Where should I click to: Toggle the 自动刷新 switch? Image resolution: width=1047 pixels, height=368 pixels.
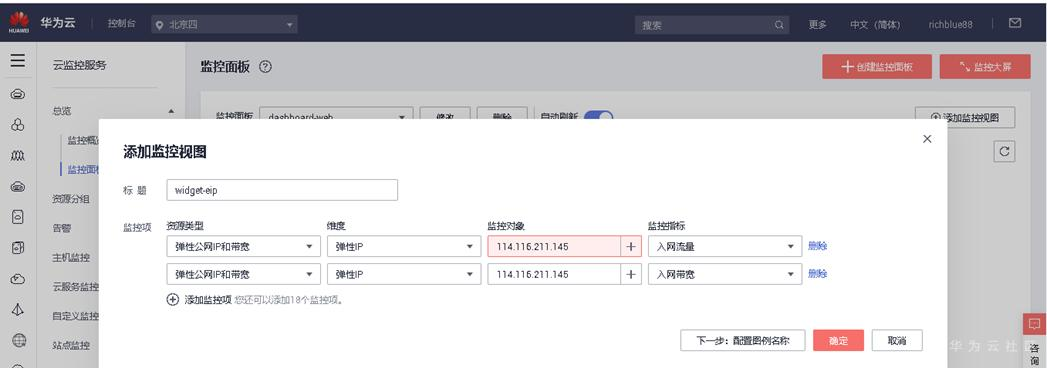(x=598, y=116)
